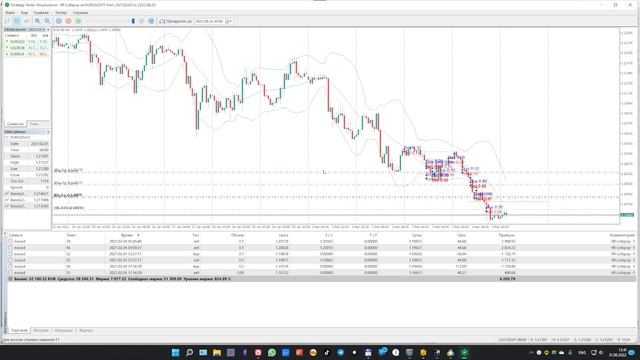
Task: Click the current price label on the price scale
Action: click(x=627, y=215)
